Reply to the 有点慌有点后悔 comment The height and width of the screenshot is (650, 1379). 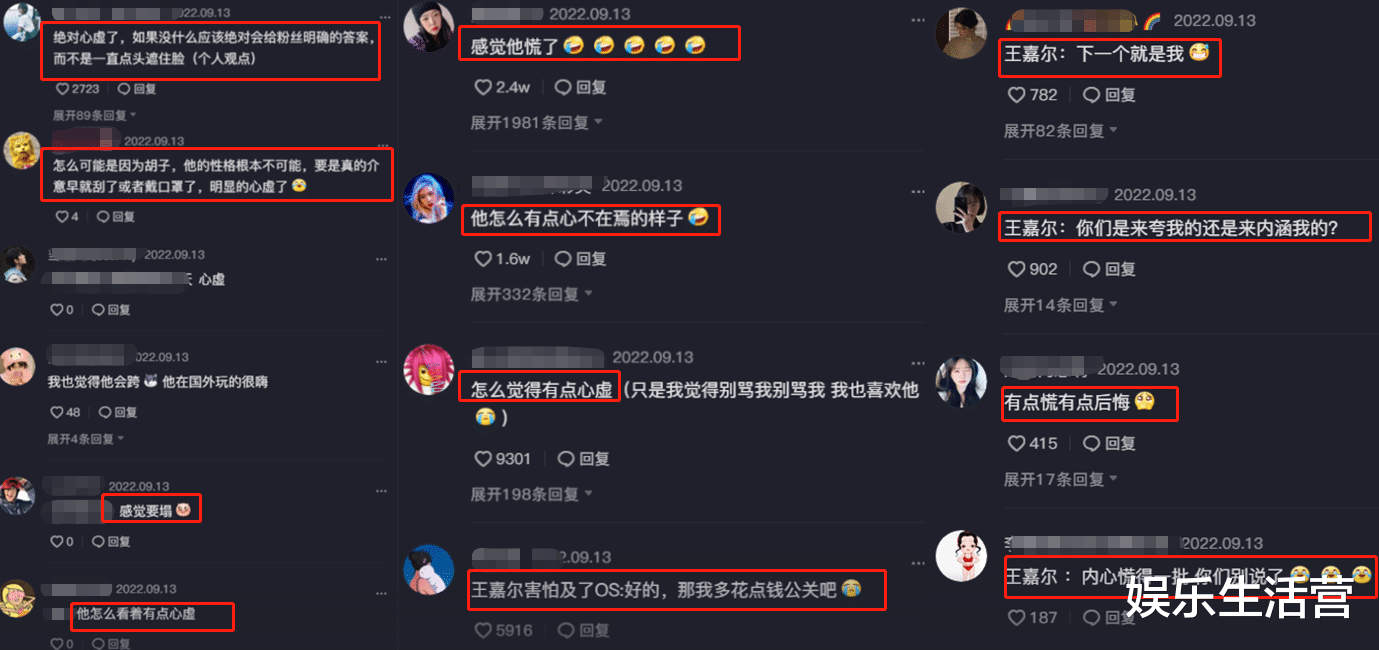tap(1110, 443)
